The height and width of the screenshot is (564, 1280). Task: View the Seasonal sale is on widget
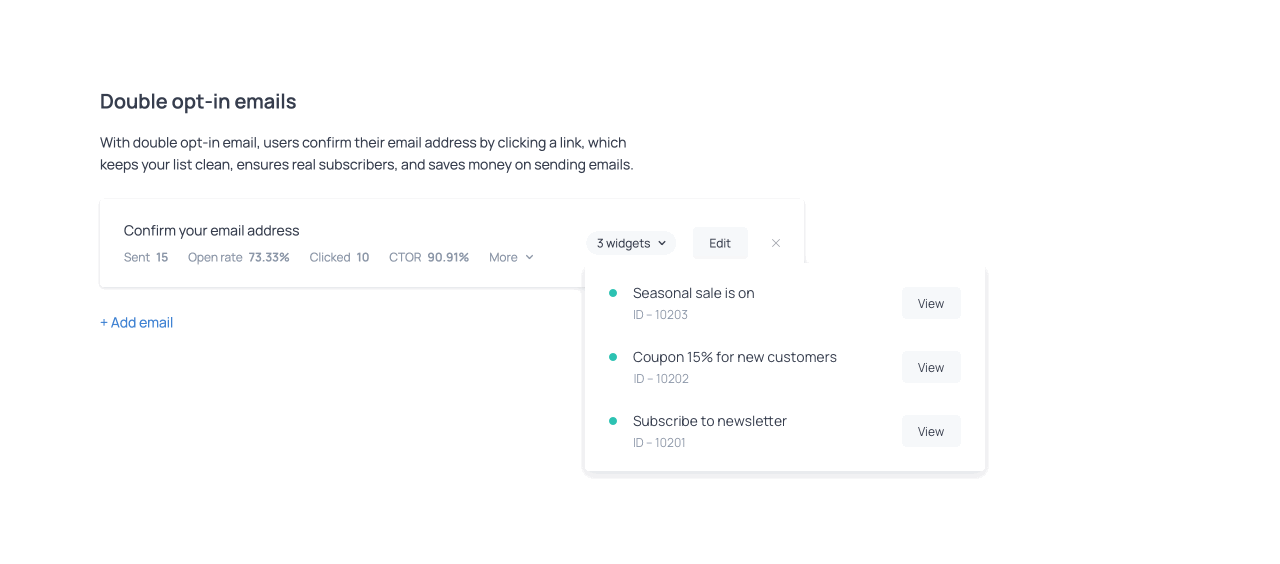click(x=930, y=303)
